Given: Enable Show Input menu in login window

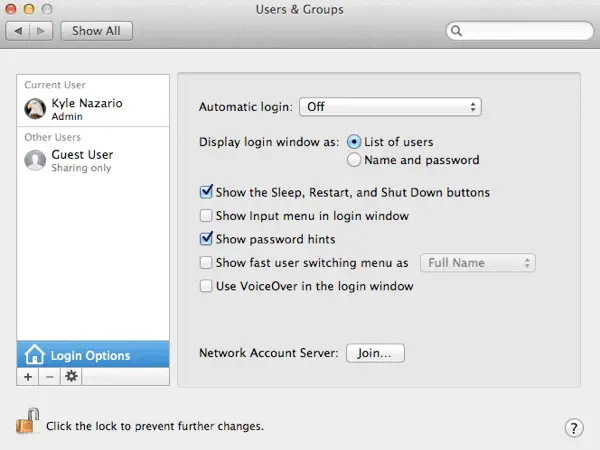Looking at the screenshot, I should coord(206,216).
